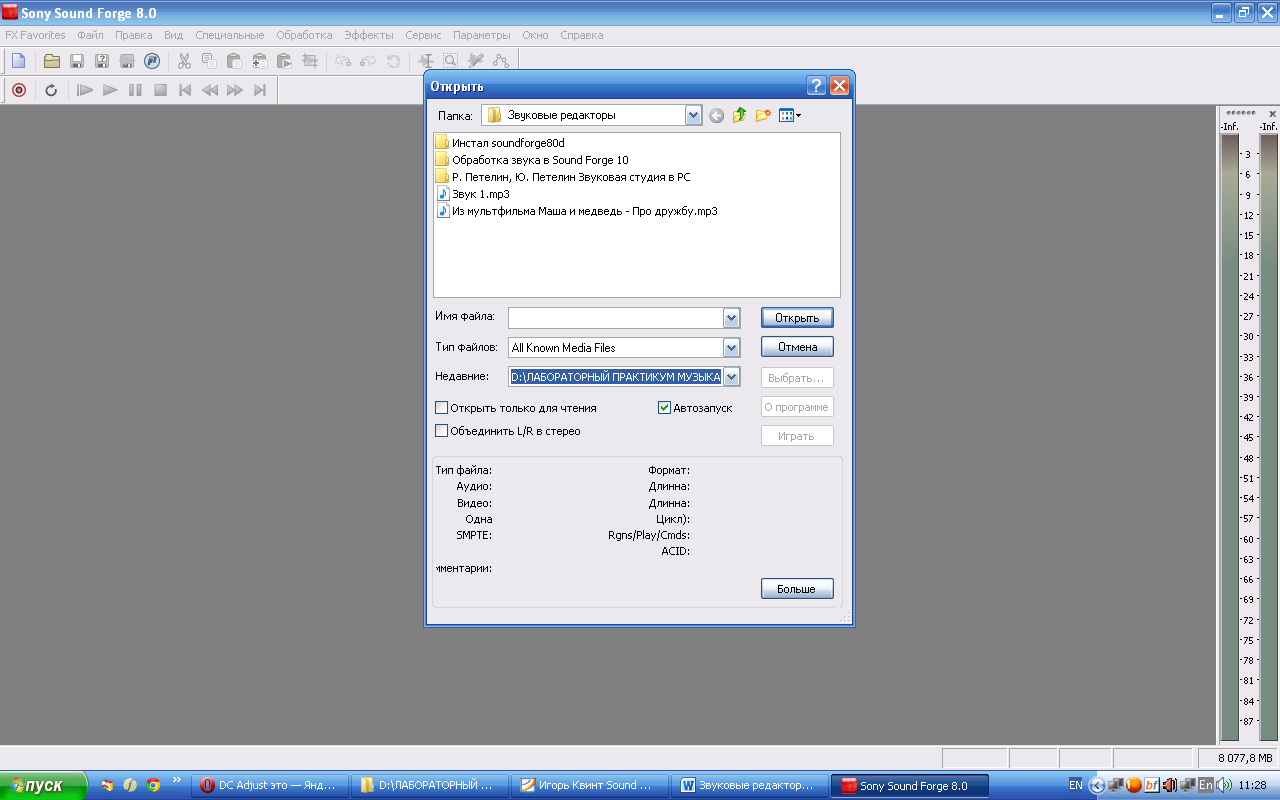Select the Envelope tool icon
Screen dimensions: 1280x800
tap(501, 61)
